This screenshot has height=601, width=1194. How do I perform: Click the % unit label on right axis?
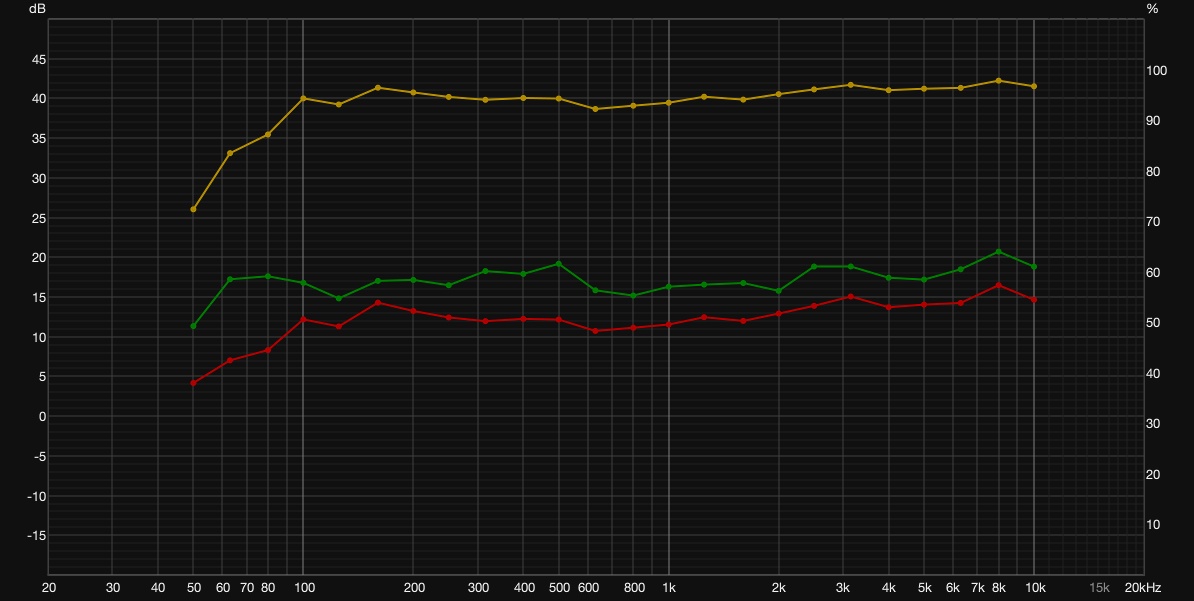pyautogui.click(x=1152, y=9)
